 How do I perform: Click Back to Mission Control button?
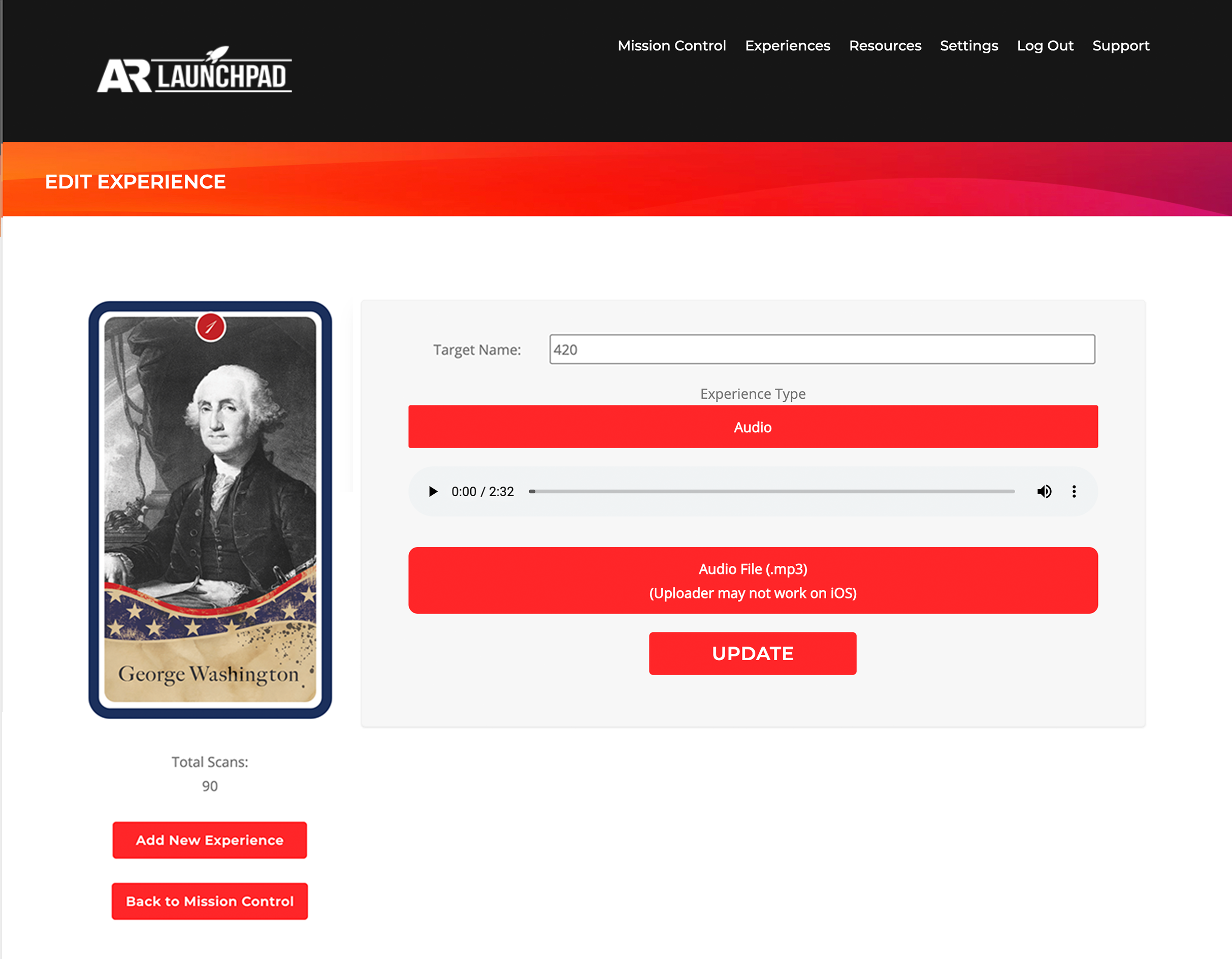click(210, 901)
